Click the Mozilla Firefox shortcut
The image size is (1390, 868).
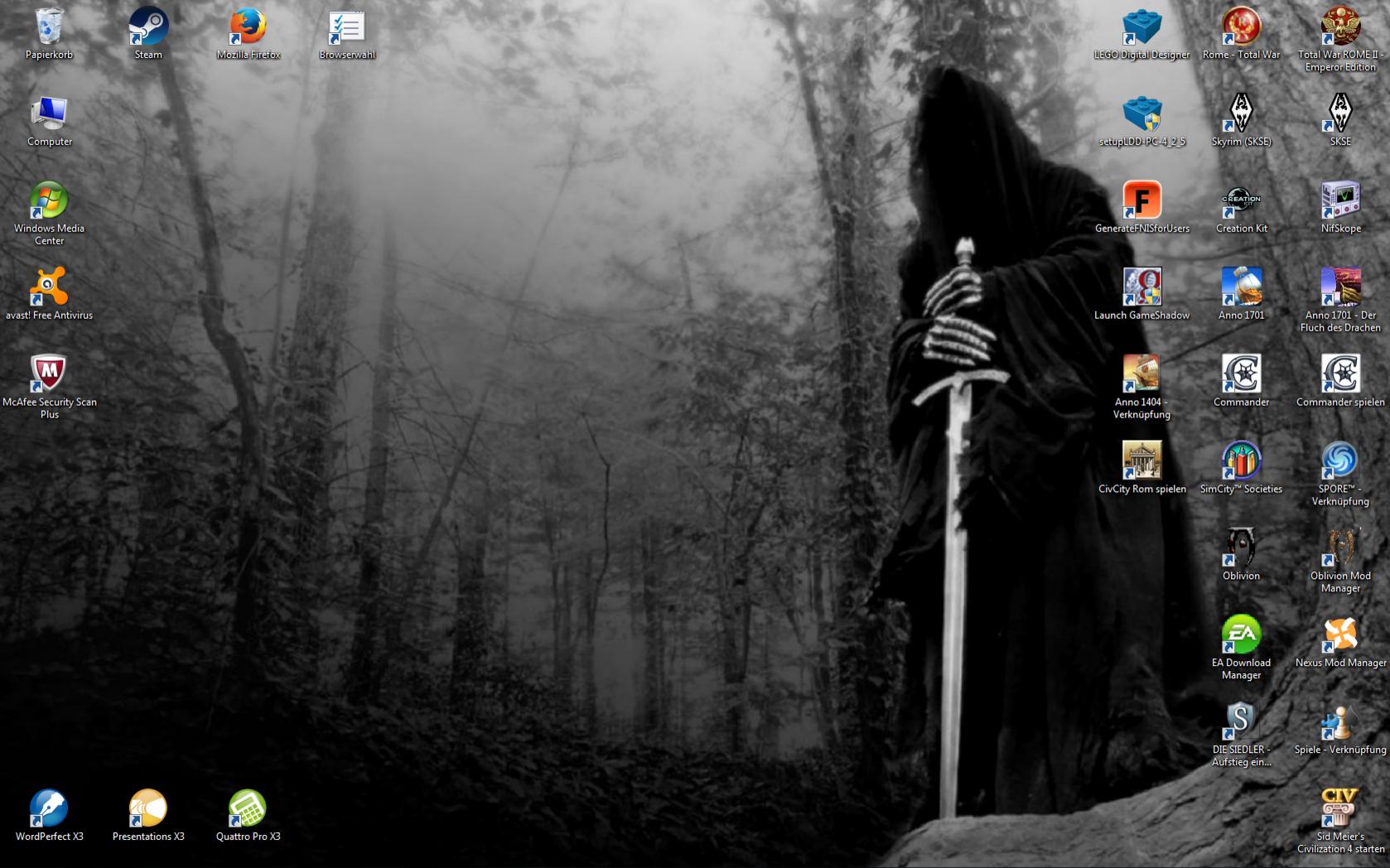[248, 27]
